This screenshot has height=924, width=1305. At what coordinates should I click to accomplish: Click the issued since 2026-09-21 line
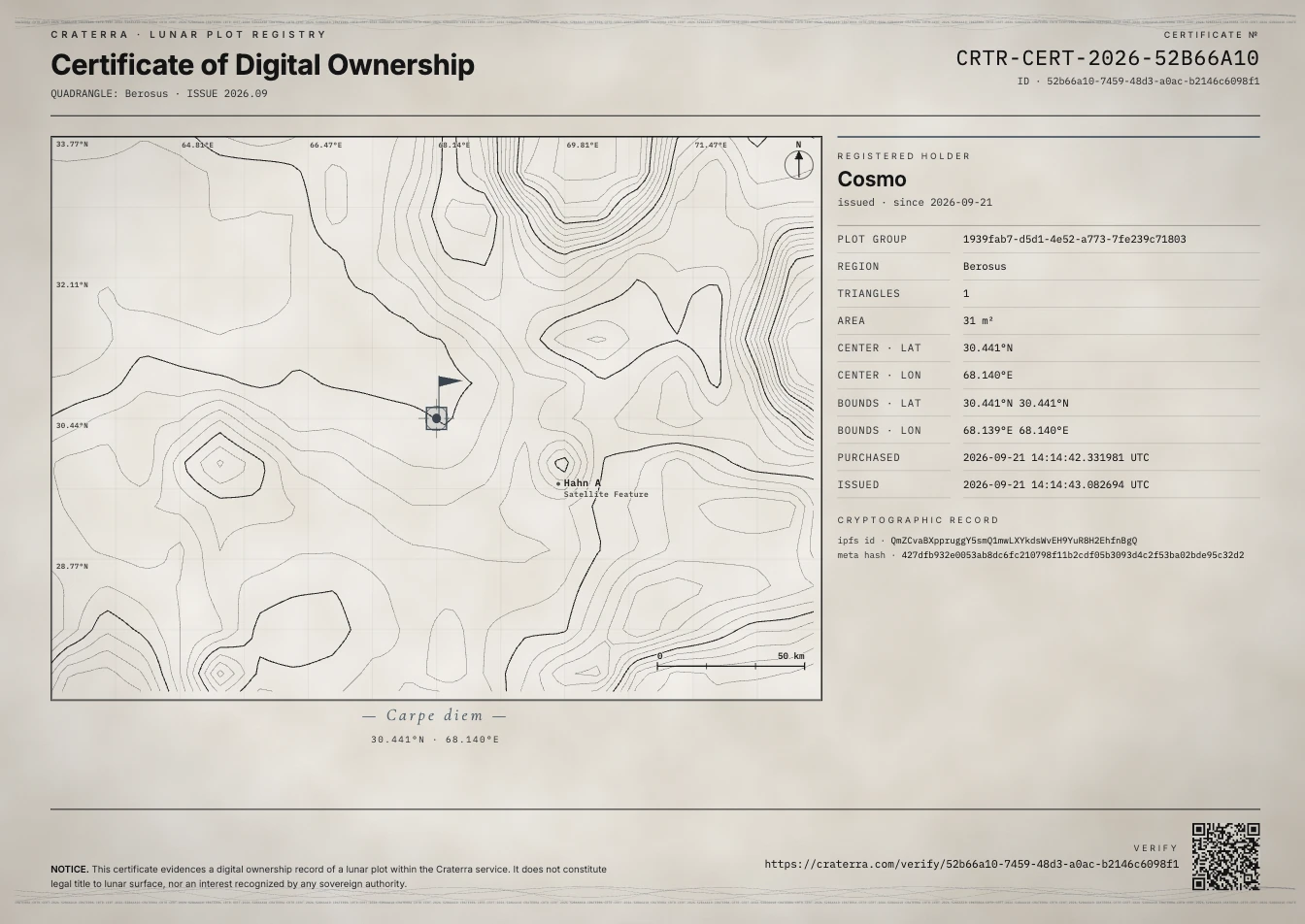click(915, 202)
